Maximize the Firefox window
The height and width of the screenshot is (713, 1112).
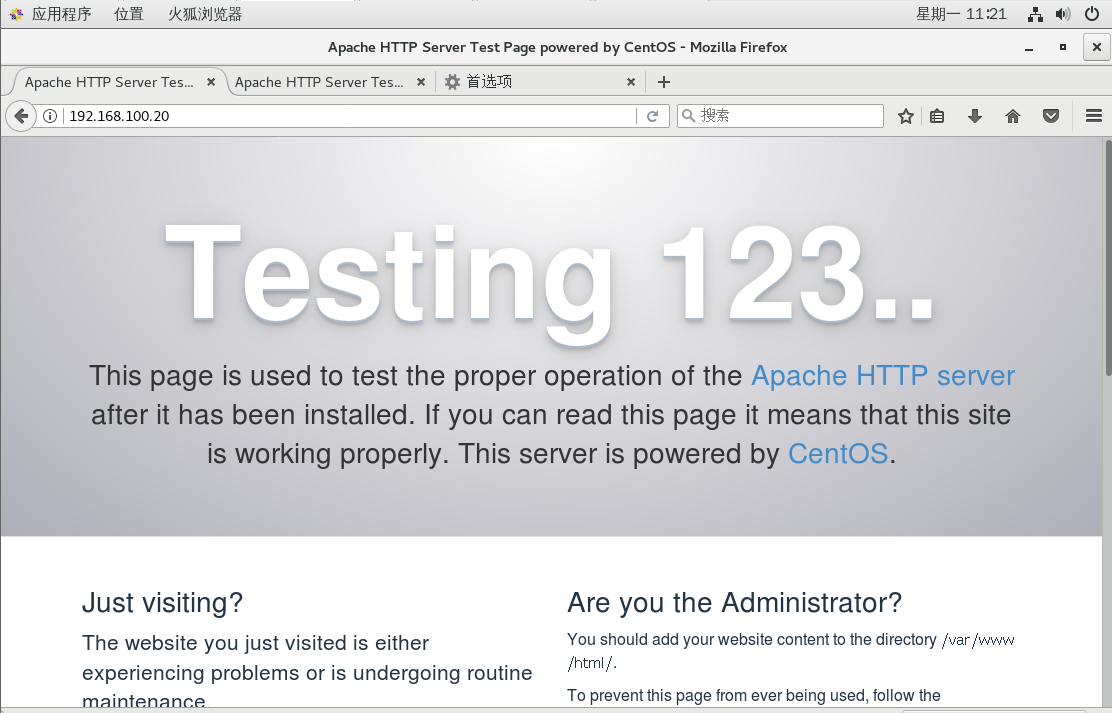(x=1062, y=48)
